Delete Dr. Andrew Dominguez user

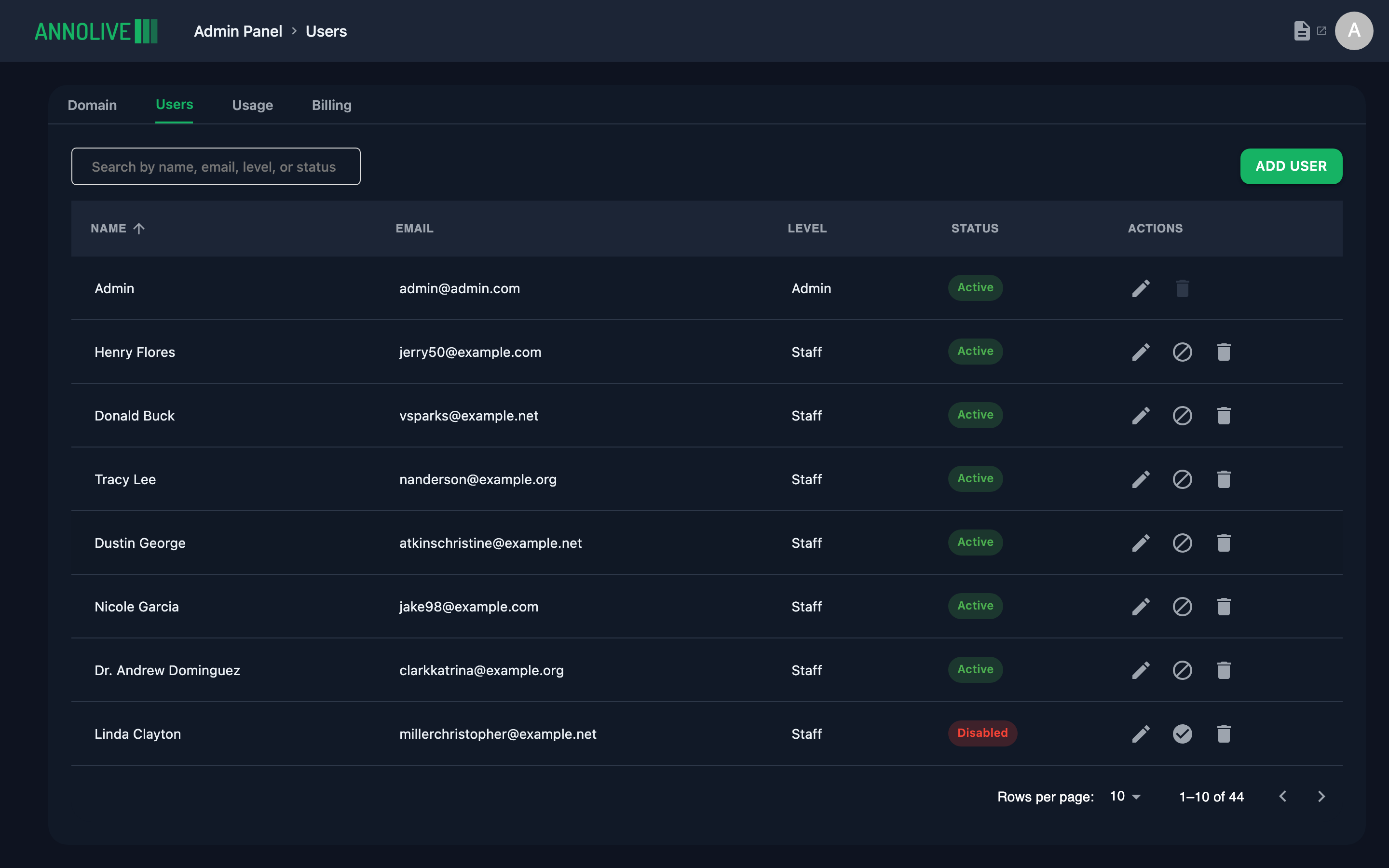pyautogui.click(x=1223, y=670)
